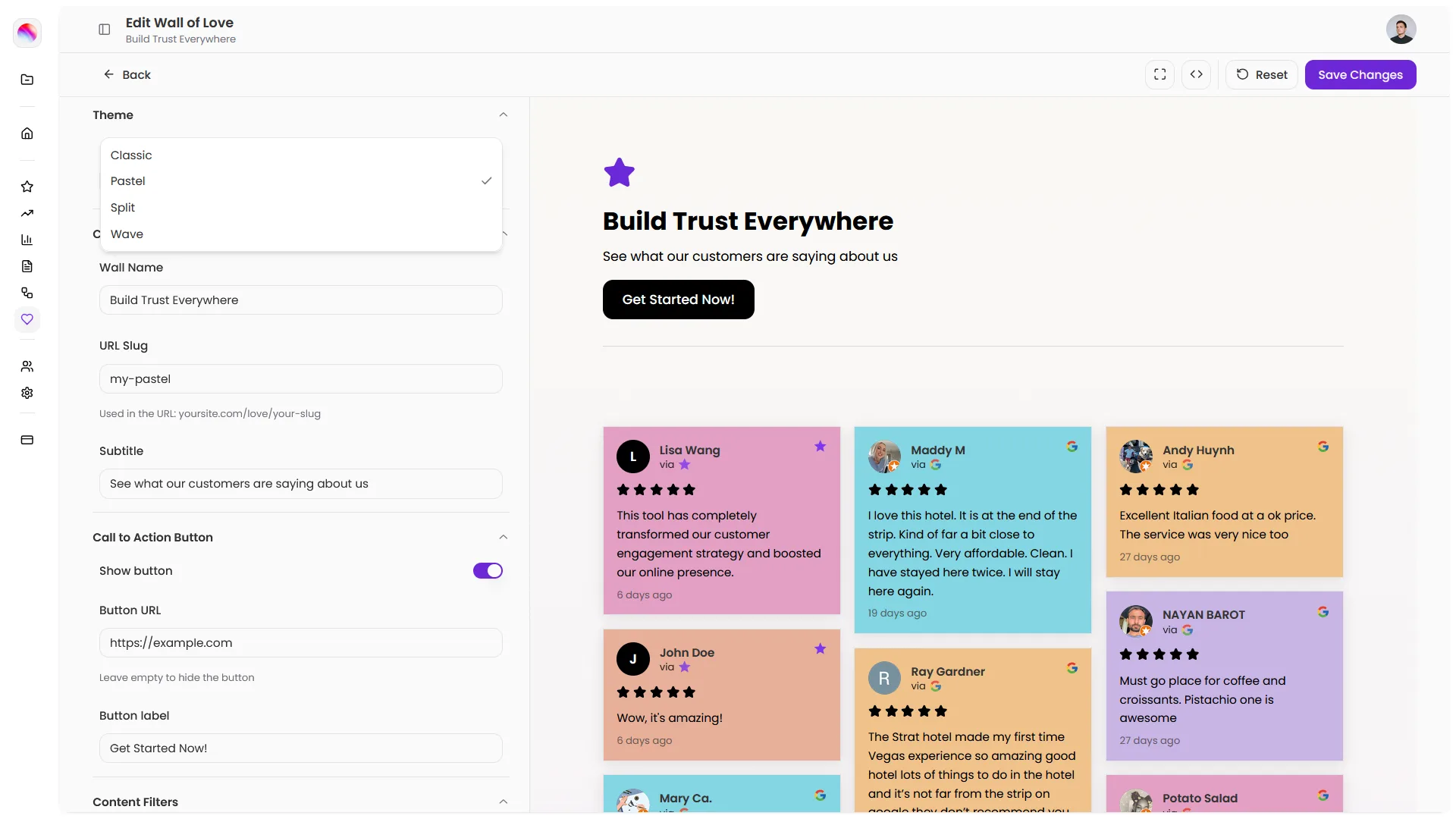Collapse the Content Filters section

[503, 802]
